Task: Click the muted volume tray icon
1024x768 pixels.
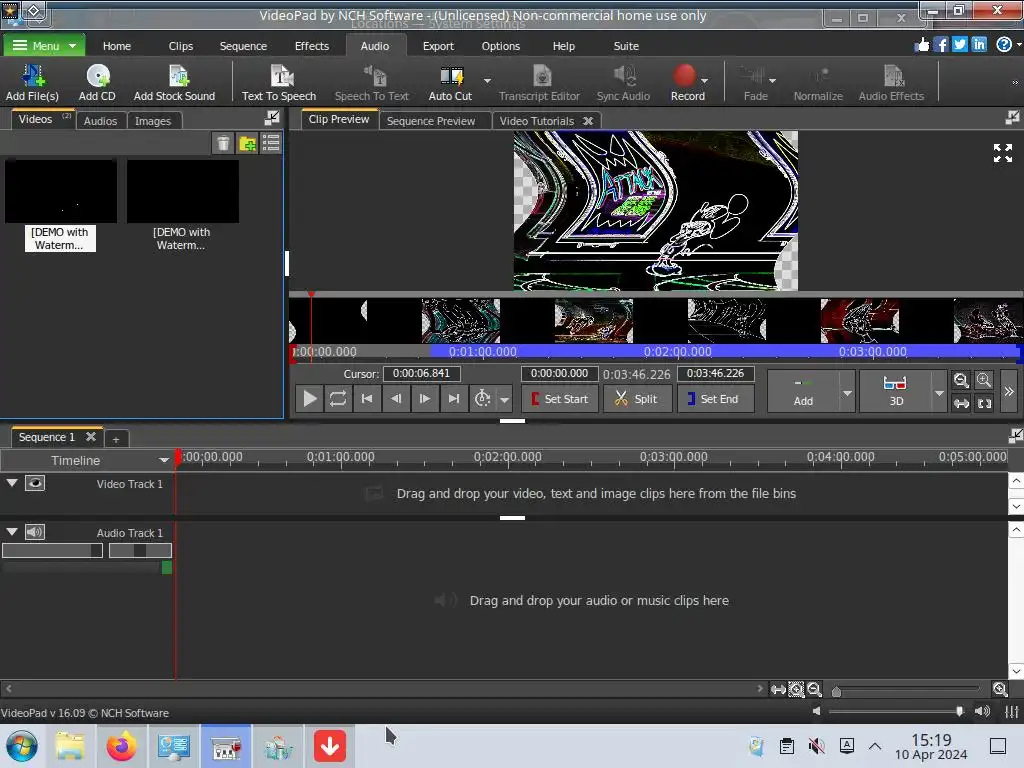Action: 816,746
